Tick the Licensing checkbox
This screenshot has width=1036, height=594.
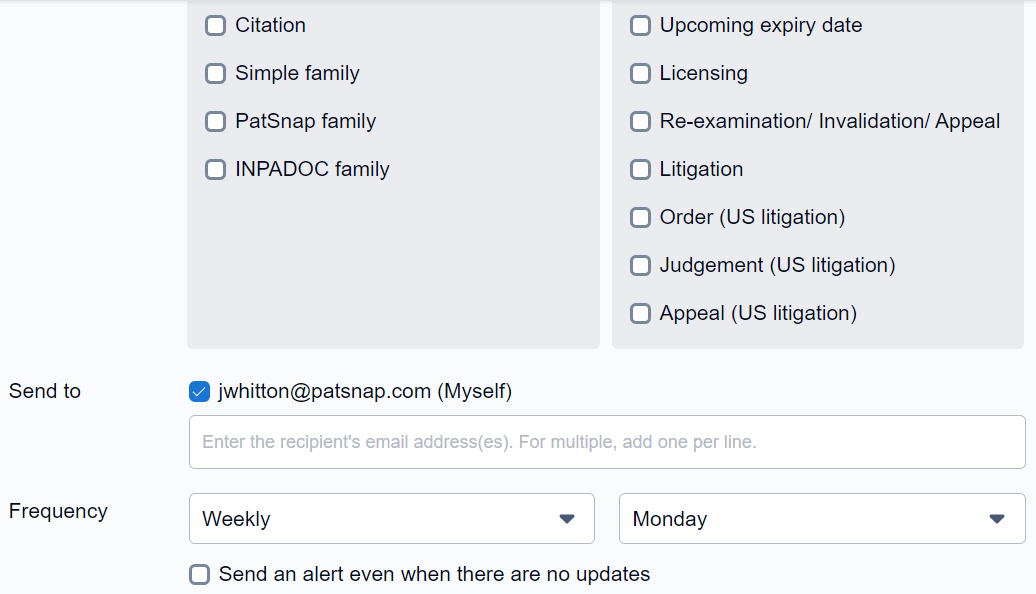640,74
